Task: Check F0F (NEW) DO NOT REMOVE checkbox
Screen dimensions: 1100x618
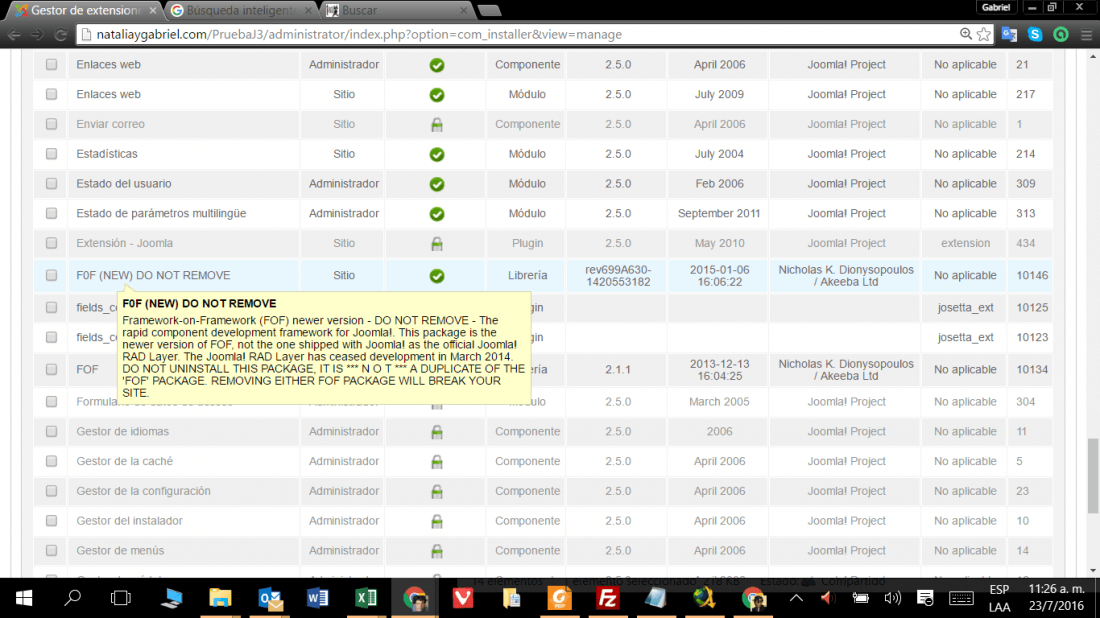Action: (x=51, y=276)
